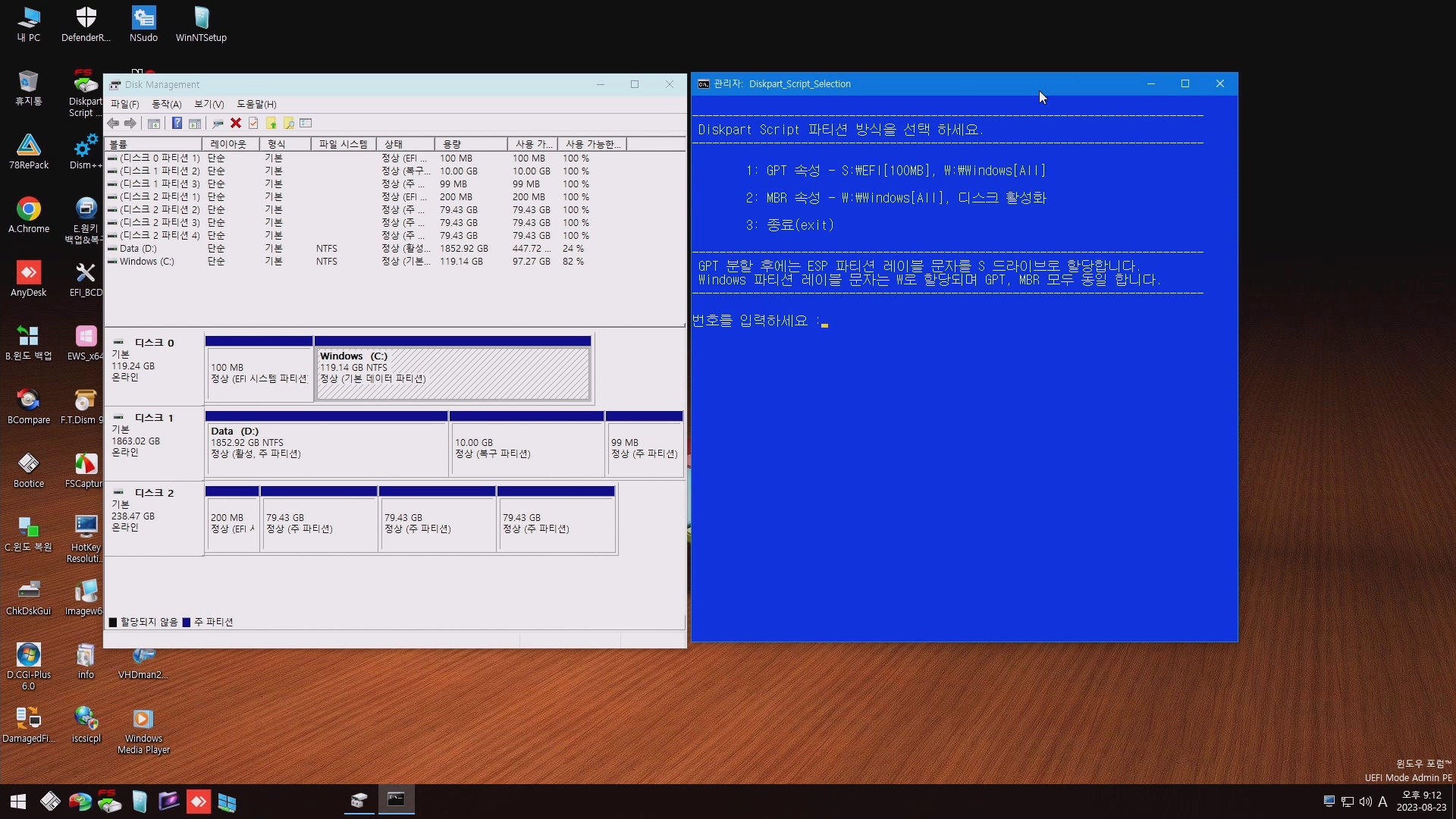Click the volume speaker tray icon
Viewport: 1456px width, 819px height.
click(1366, 802)
